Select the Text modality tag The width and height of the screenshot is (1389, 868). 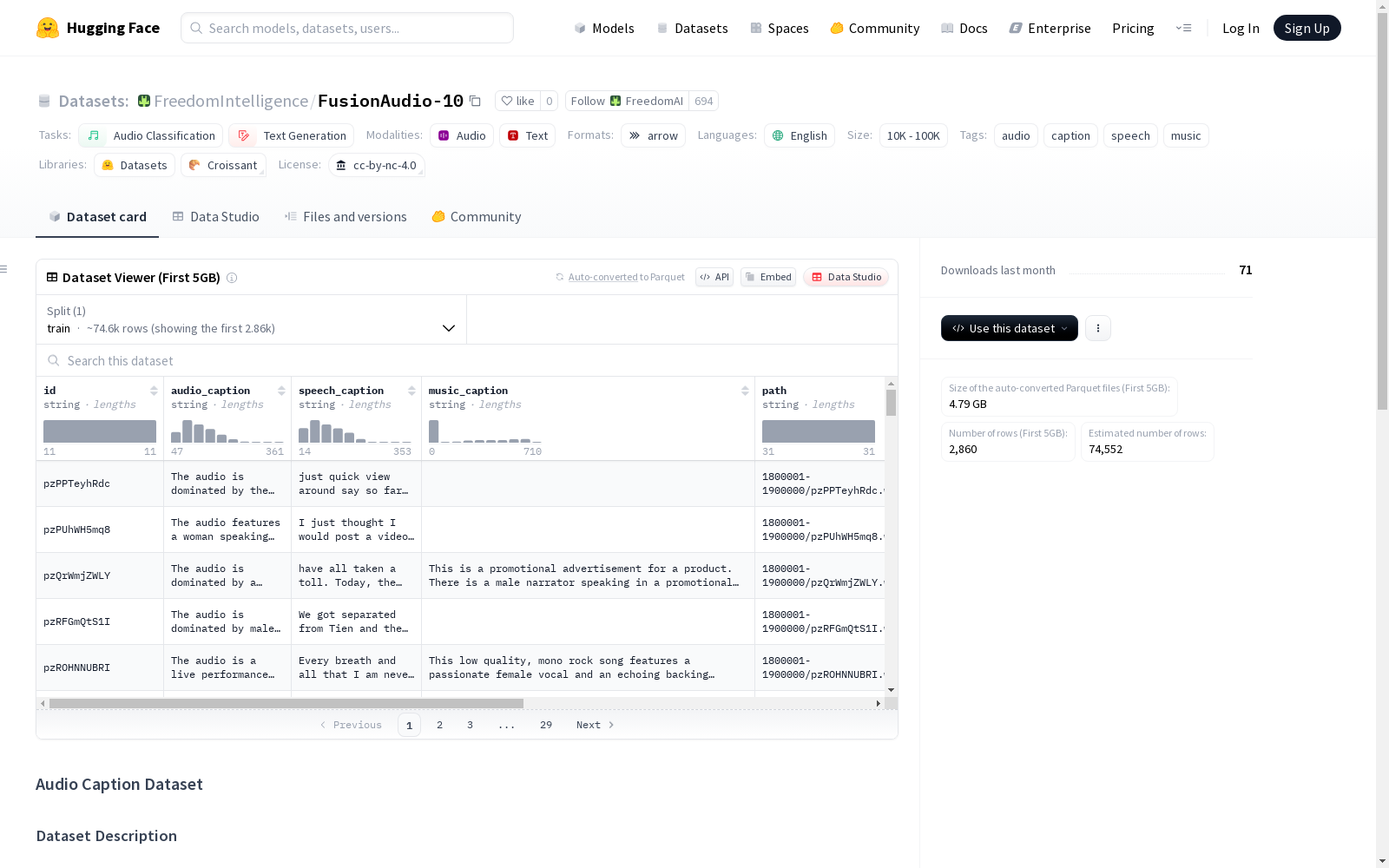(x=527, y=135)
